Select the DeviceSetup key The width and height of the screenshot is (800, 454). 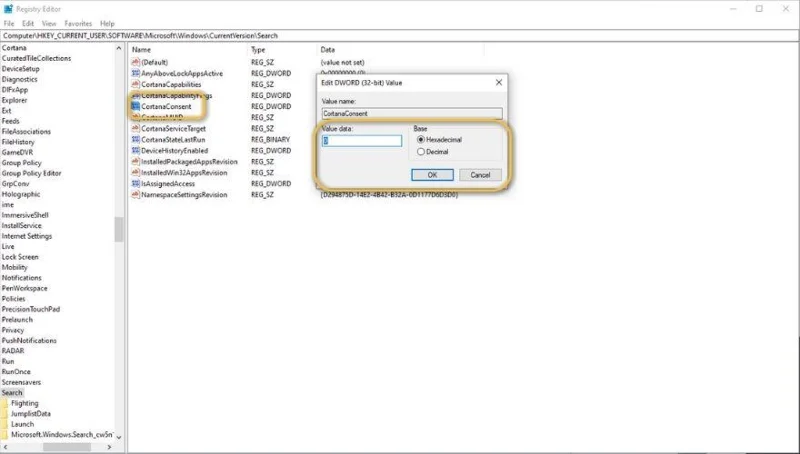tap(20, 69)
